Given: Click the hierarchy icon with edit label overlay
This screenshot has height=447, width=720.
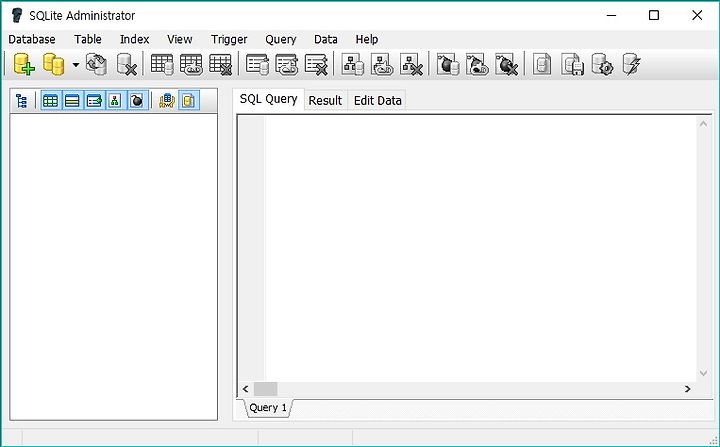Looking at the screenshot, I should pos(382,64).
